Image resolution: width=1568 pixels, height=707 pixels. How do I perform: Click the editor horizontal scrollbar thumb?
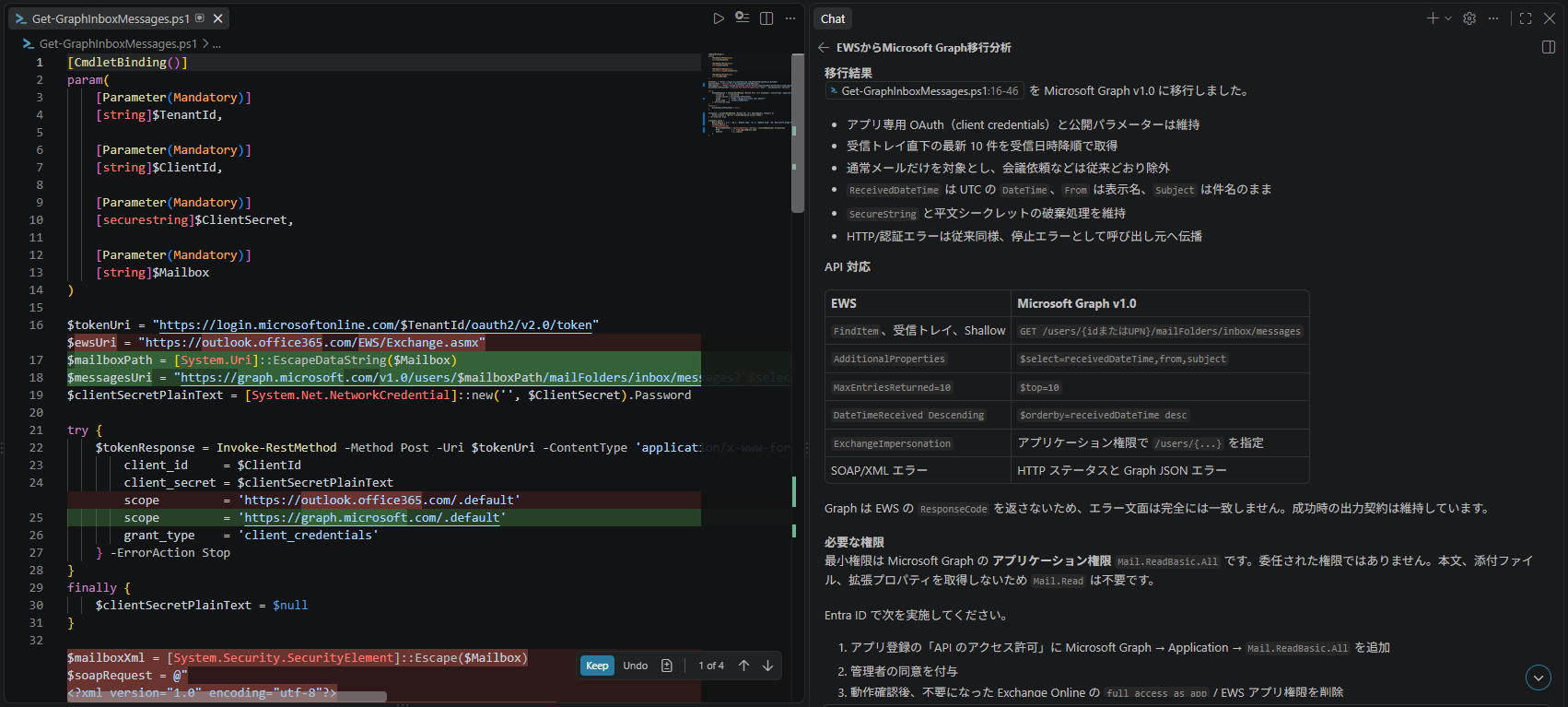[227, 697]
